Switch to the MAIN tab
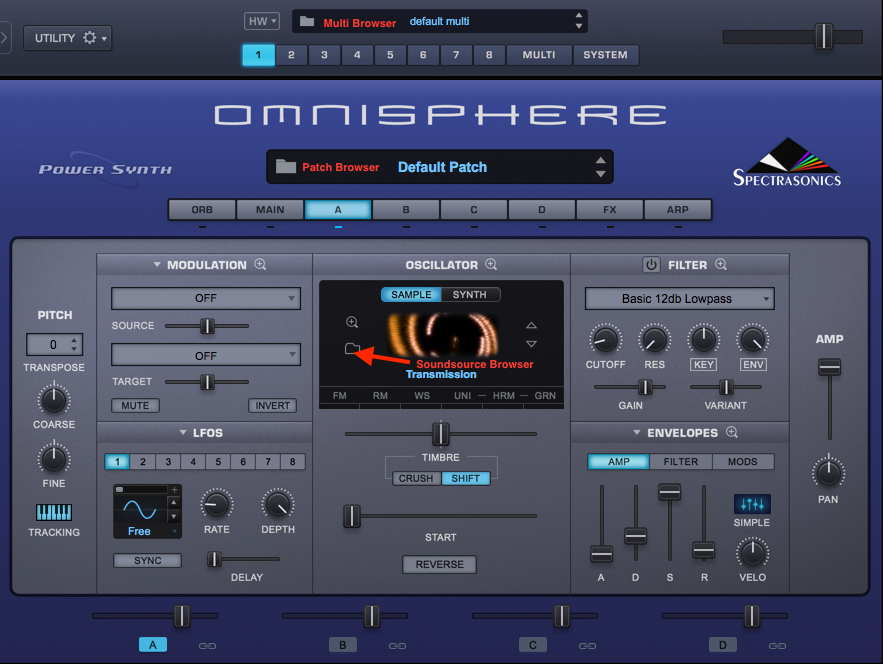 270,210
